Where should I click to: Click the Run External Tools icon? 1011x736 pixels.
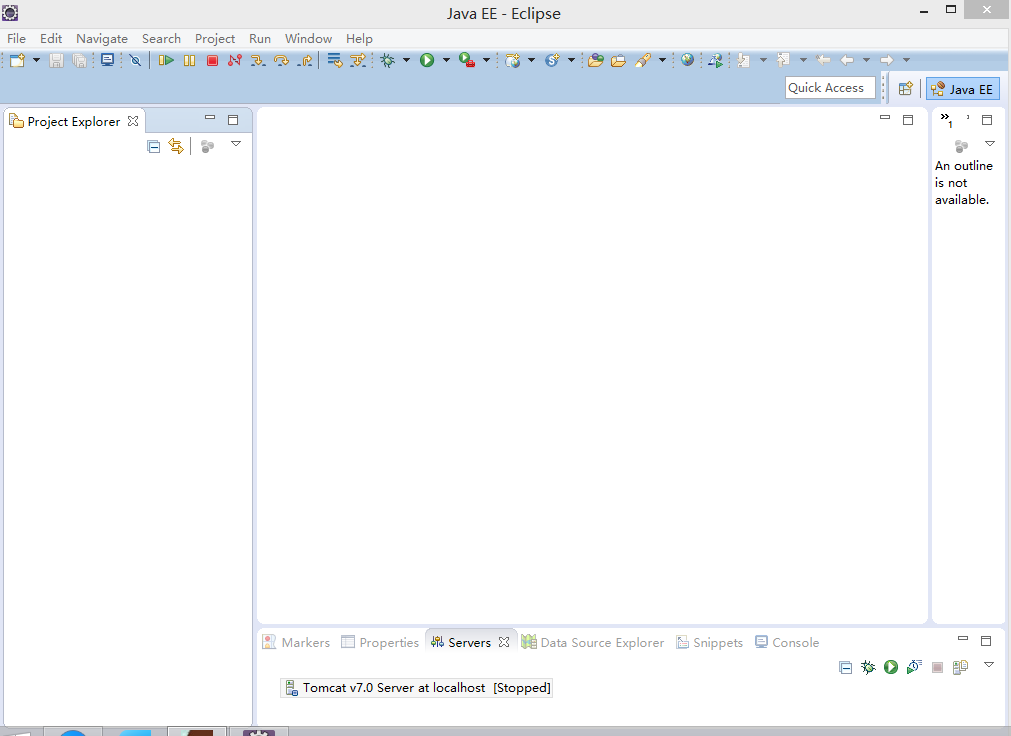pyautogui.click(x=467, y=60)
